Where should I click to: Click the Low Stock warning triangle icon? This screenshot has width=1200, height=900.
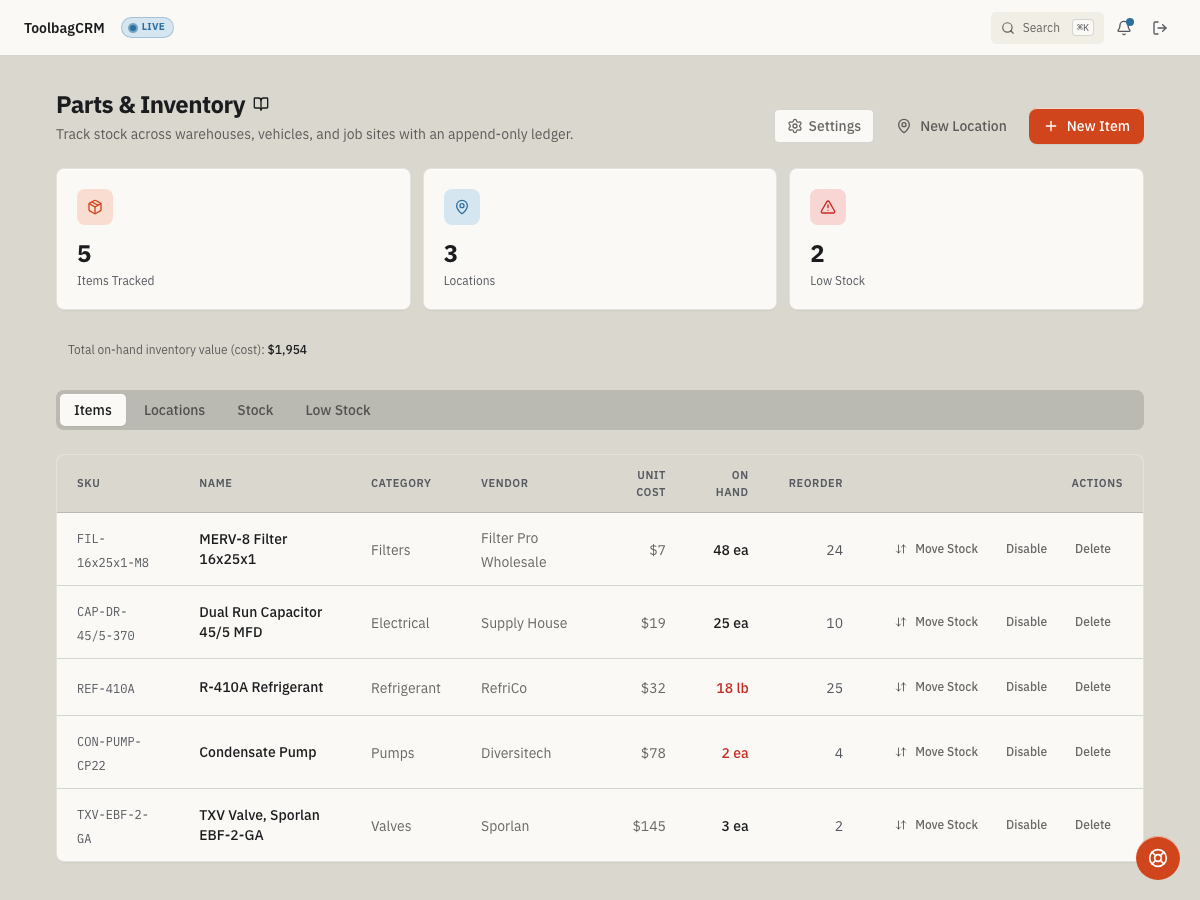828,207
